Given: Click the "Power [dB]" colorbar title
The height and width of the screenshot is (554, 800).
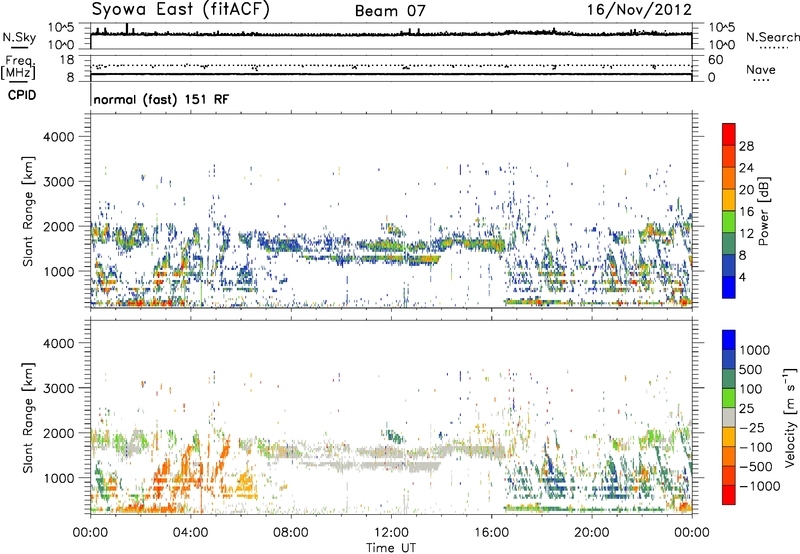Looking at the screenshot, I should 763,211.
